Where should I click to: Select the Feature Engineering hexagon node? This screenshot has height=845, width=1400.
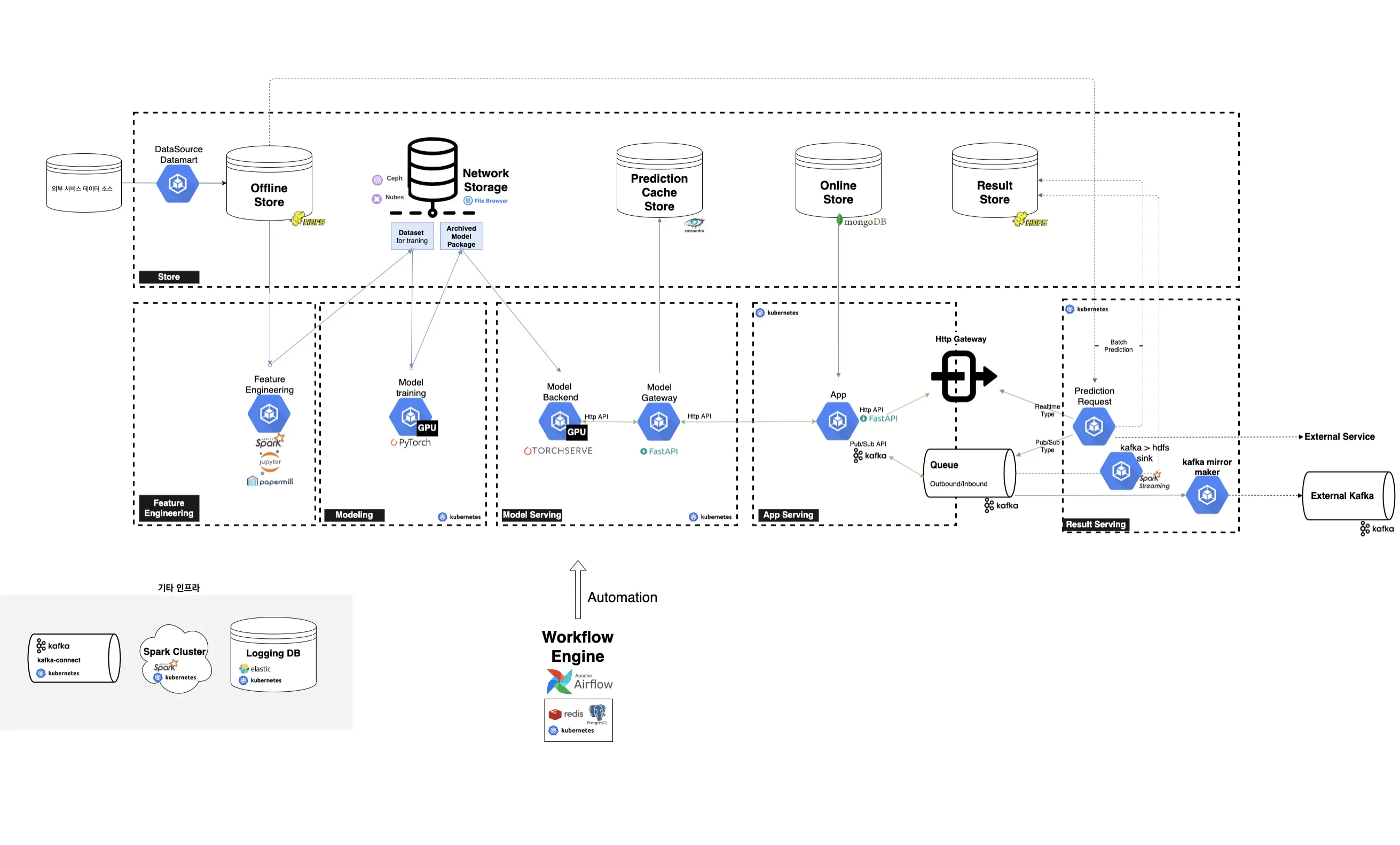click(269, 413)
